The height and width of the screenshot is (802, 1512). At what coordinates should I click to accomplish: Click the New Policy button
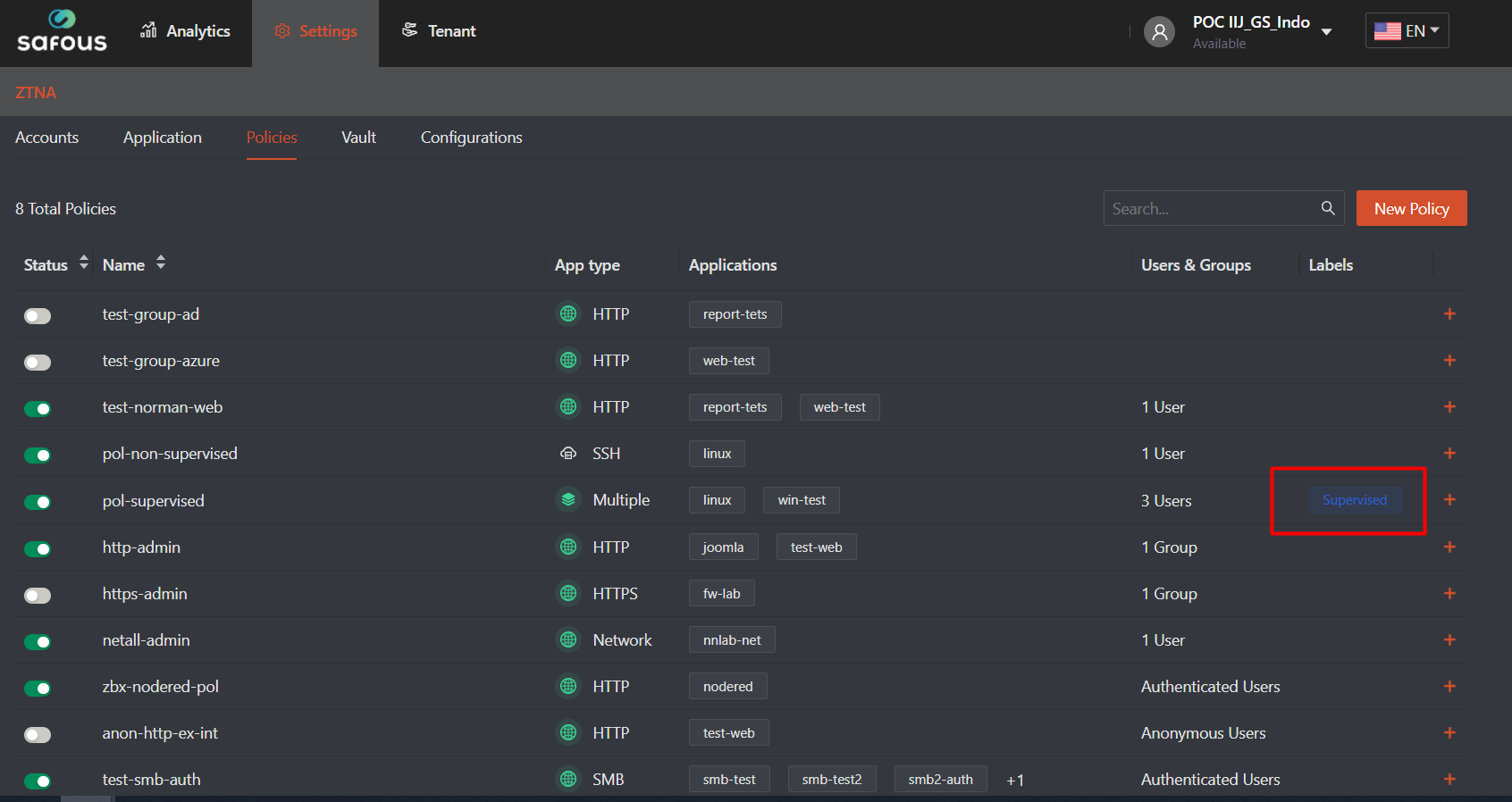pyautogui.click(x=1411, y=208)
